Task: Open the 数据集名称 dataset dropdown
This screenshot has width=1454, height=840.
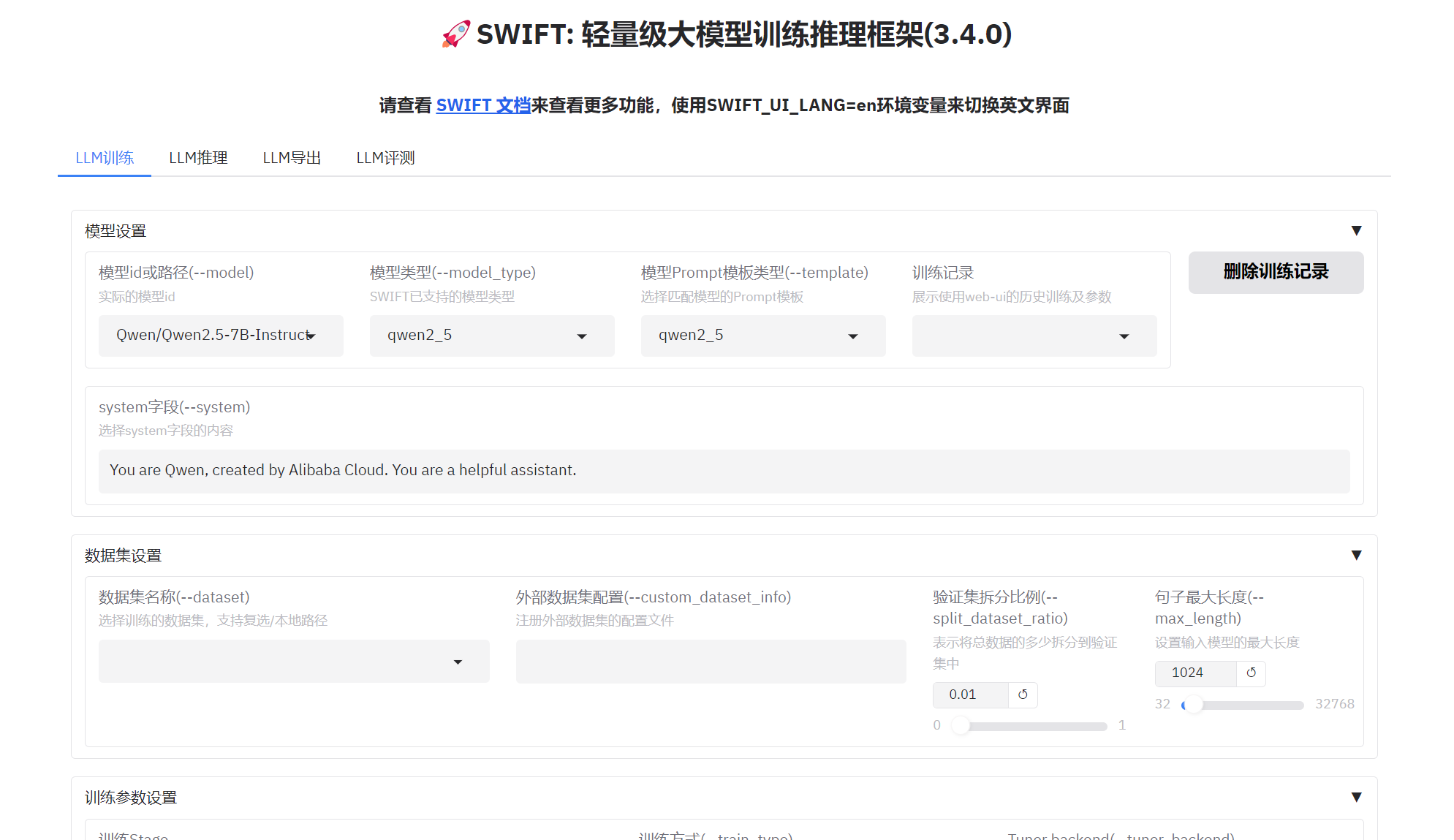Action: pos(294,662)
